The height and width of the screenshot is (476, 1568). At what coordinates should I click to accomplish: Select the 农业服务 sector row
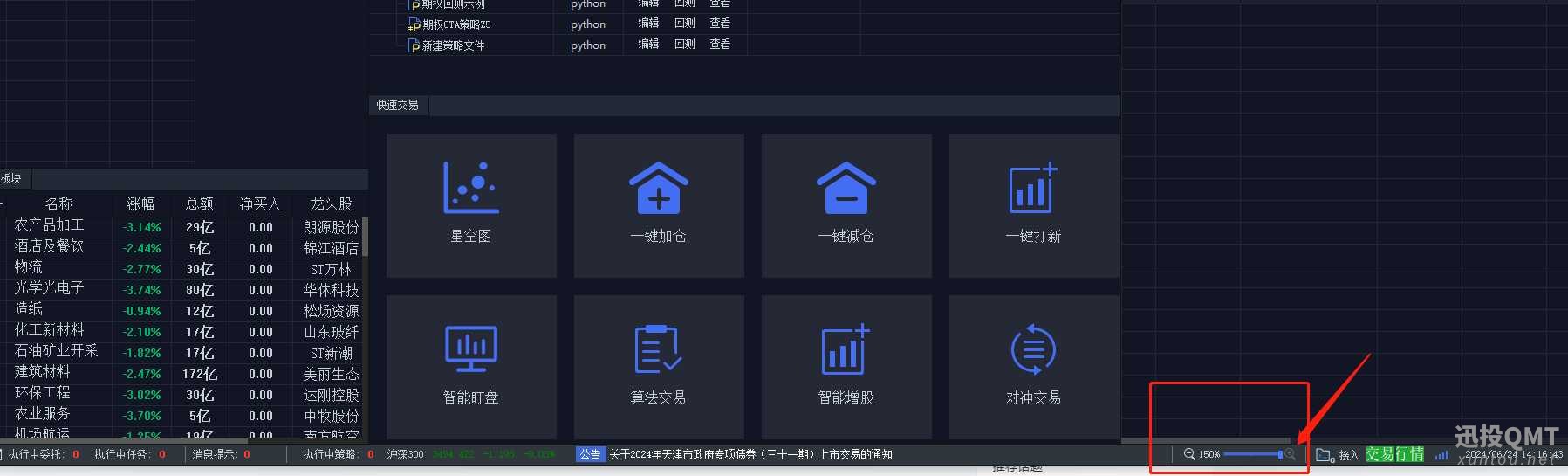point(43,414)
